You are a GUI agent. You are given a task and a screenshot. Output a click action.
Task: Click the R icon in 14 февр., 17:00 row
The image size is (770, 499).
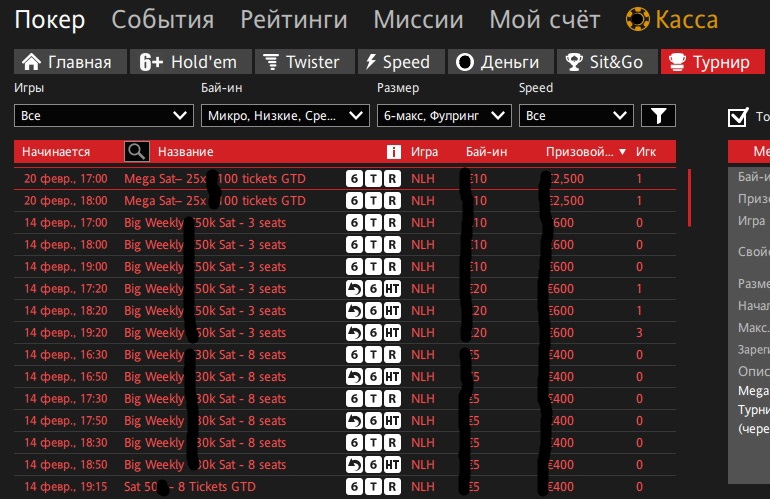[392, 223]
